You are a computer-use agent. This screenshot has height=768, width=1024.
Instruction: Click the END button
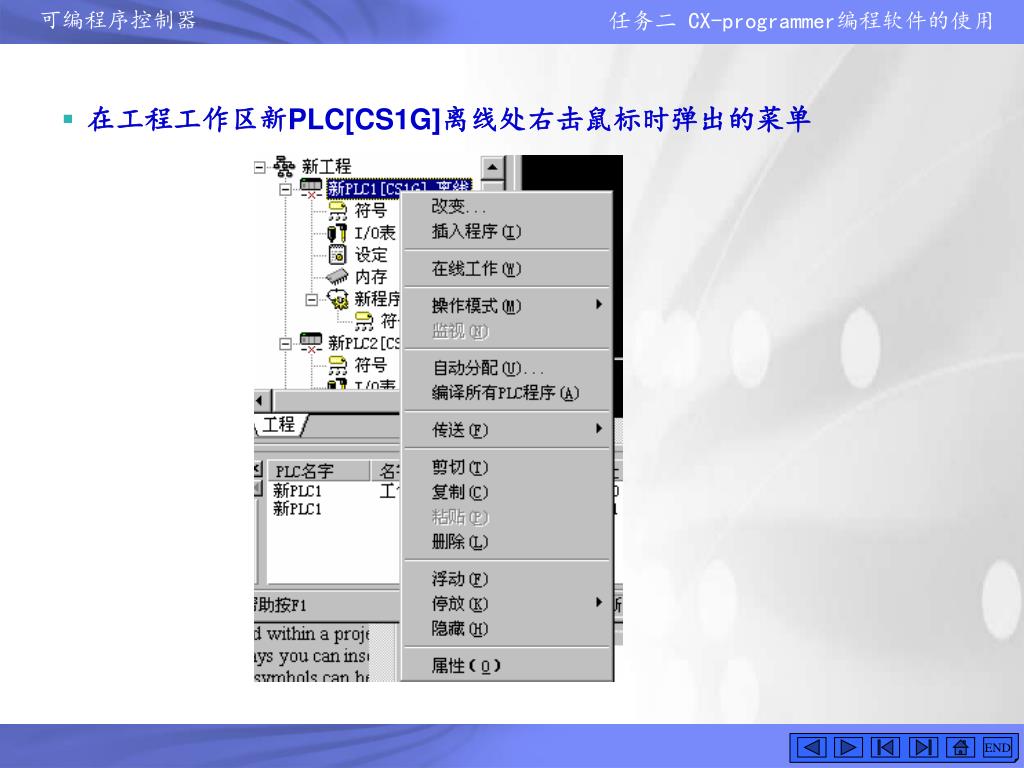tap(997, 746)
